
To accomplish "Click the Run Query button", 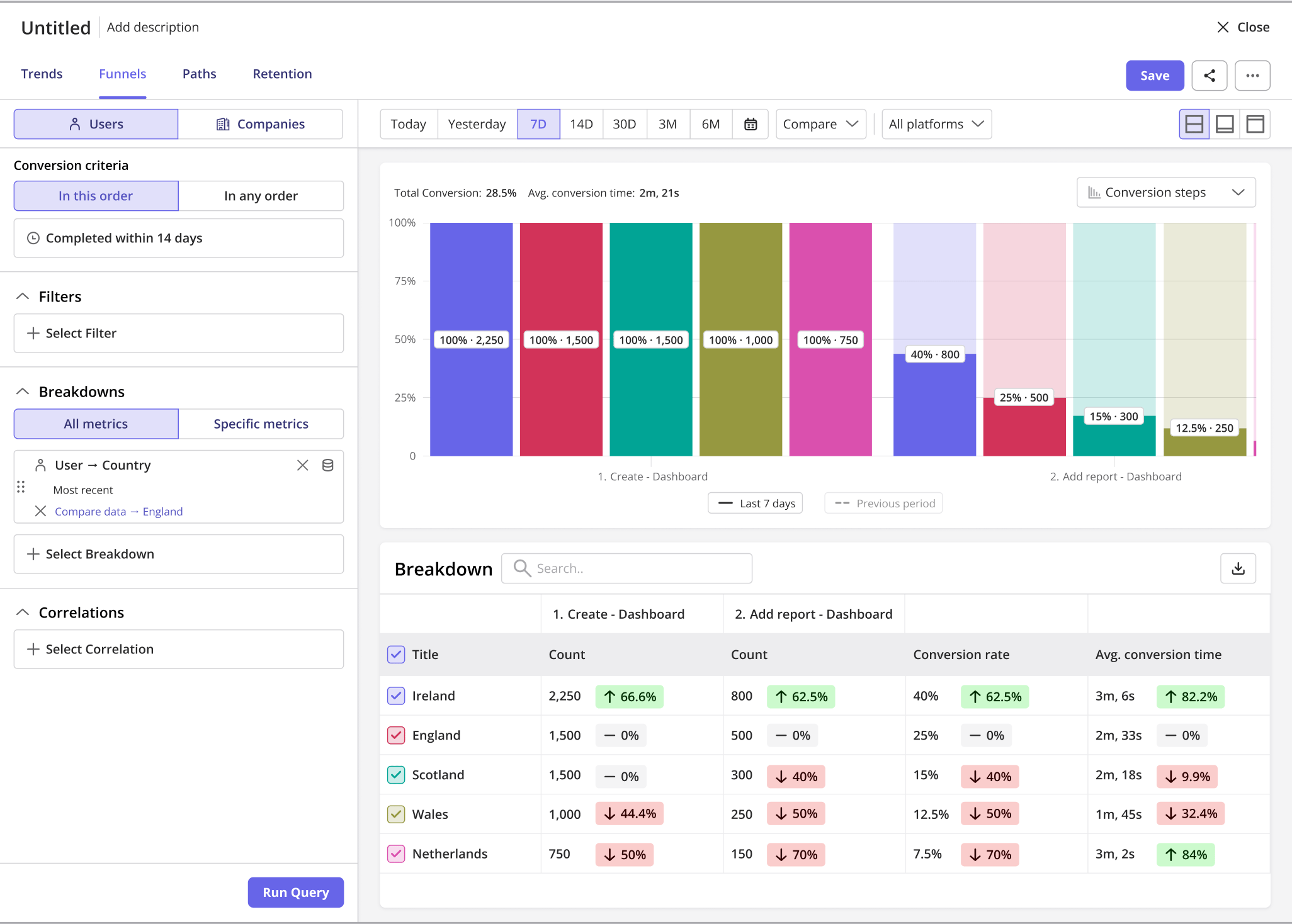I will (296, 892).
